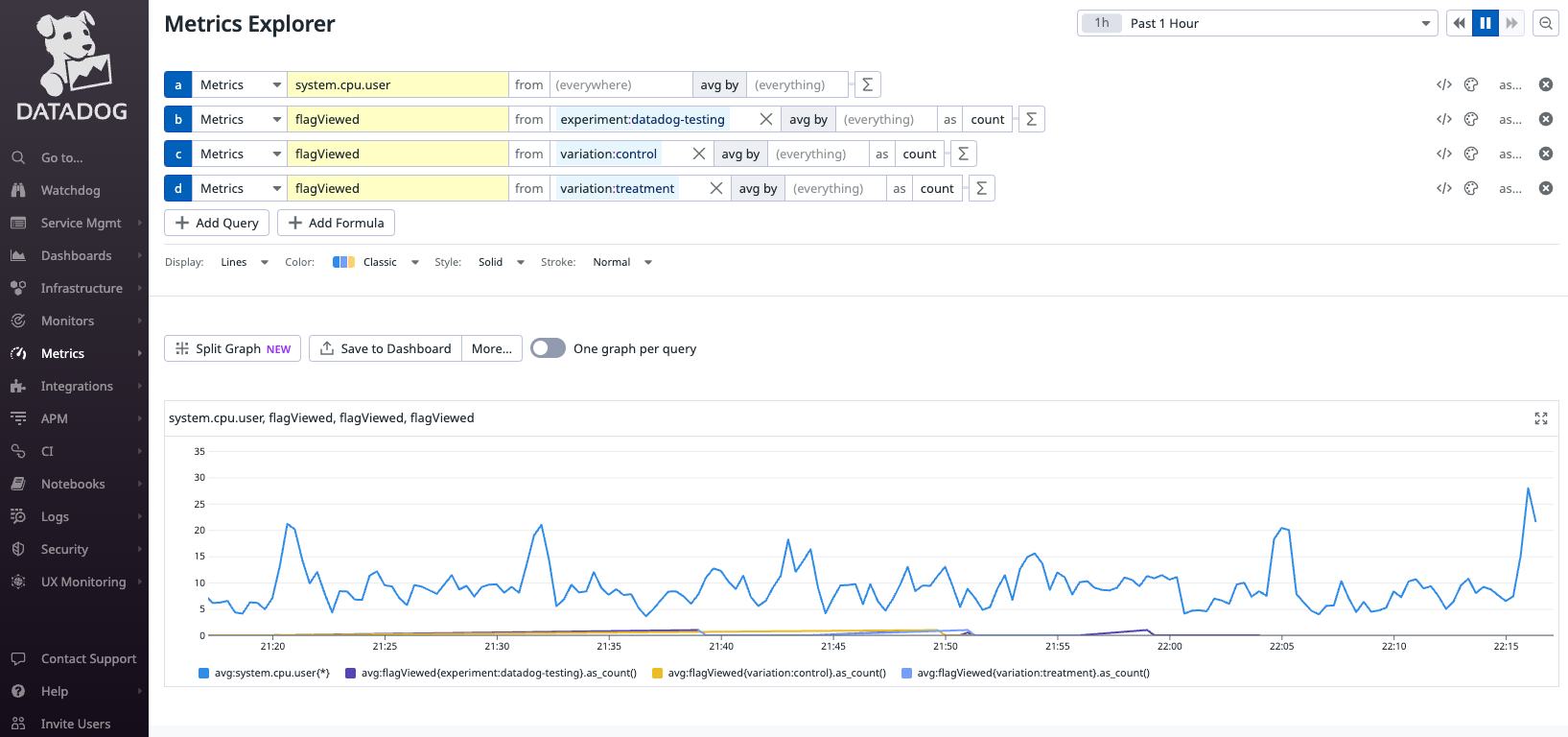Screen dimensions: 1568x737
Task: Click count option for query b
Action: click(988, 119)
